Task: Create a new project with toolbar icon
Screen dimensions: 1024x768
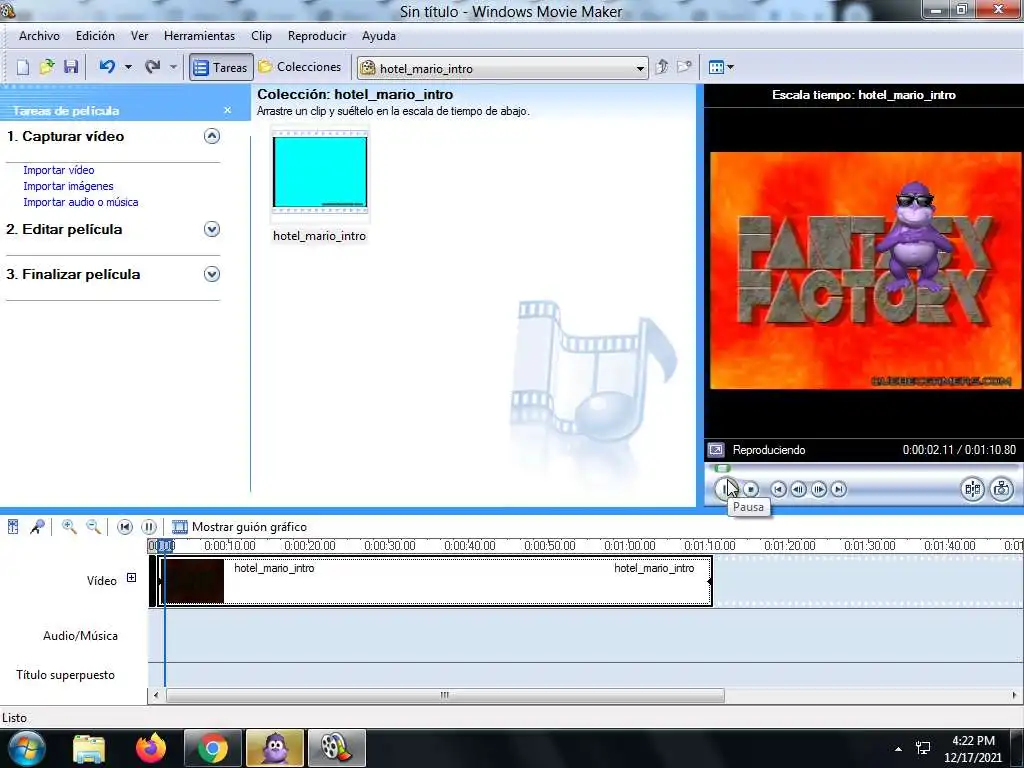Action: [x=23, y=67]
